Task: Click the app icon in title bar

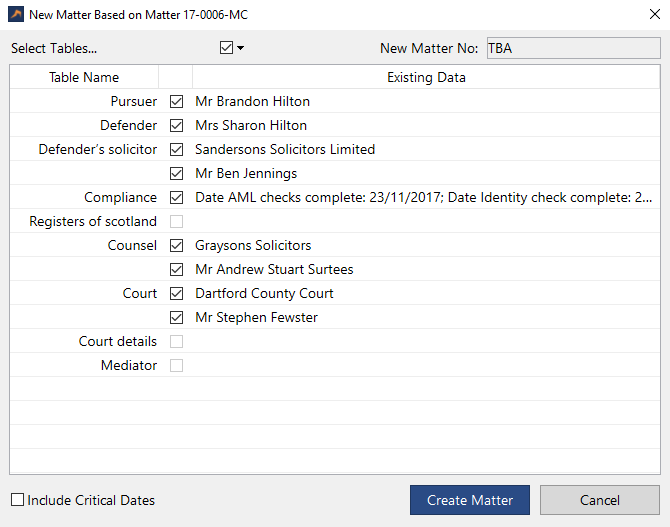Action: [15, 15]
